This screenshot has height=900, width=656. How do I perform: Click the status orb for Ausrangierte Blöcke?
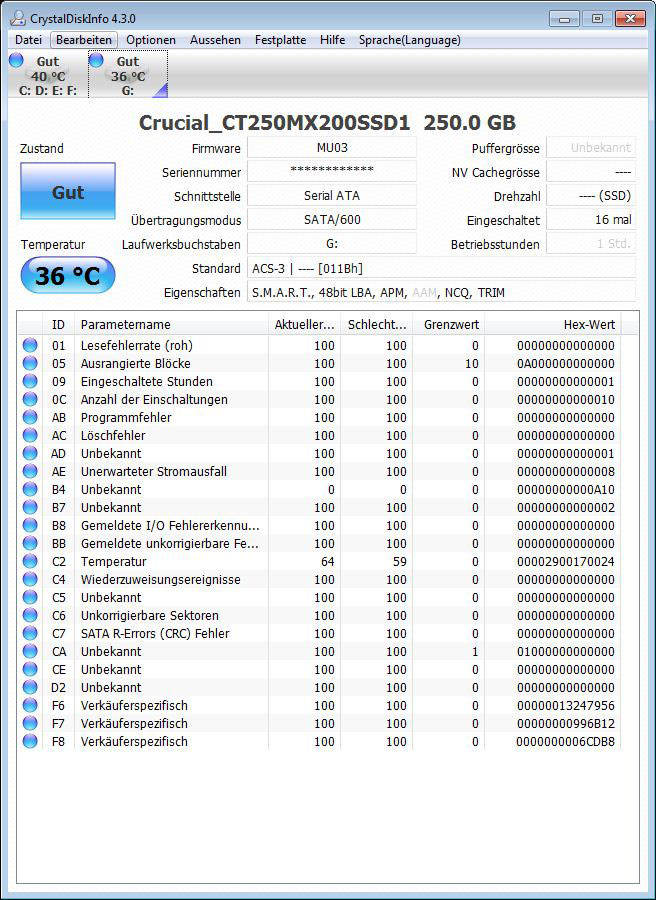click(x=30, y=363)
